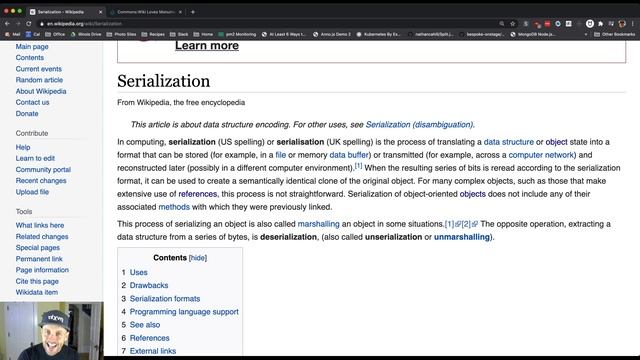
Task: Go back with the browser back arrow
Action: click(7, 24)
